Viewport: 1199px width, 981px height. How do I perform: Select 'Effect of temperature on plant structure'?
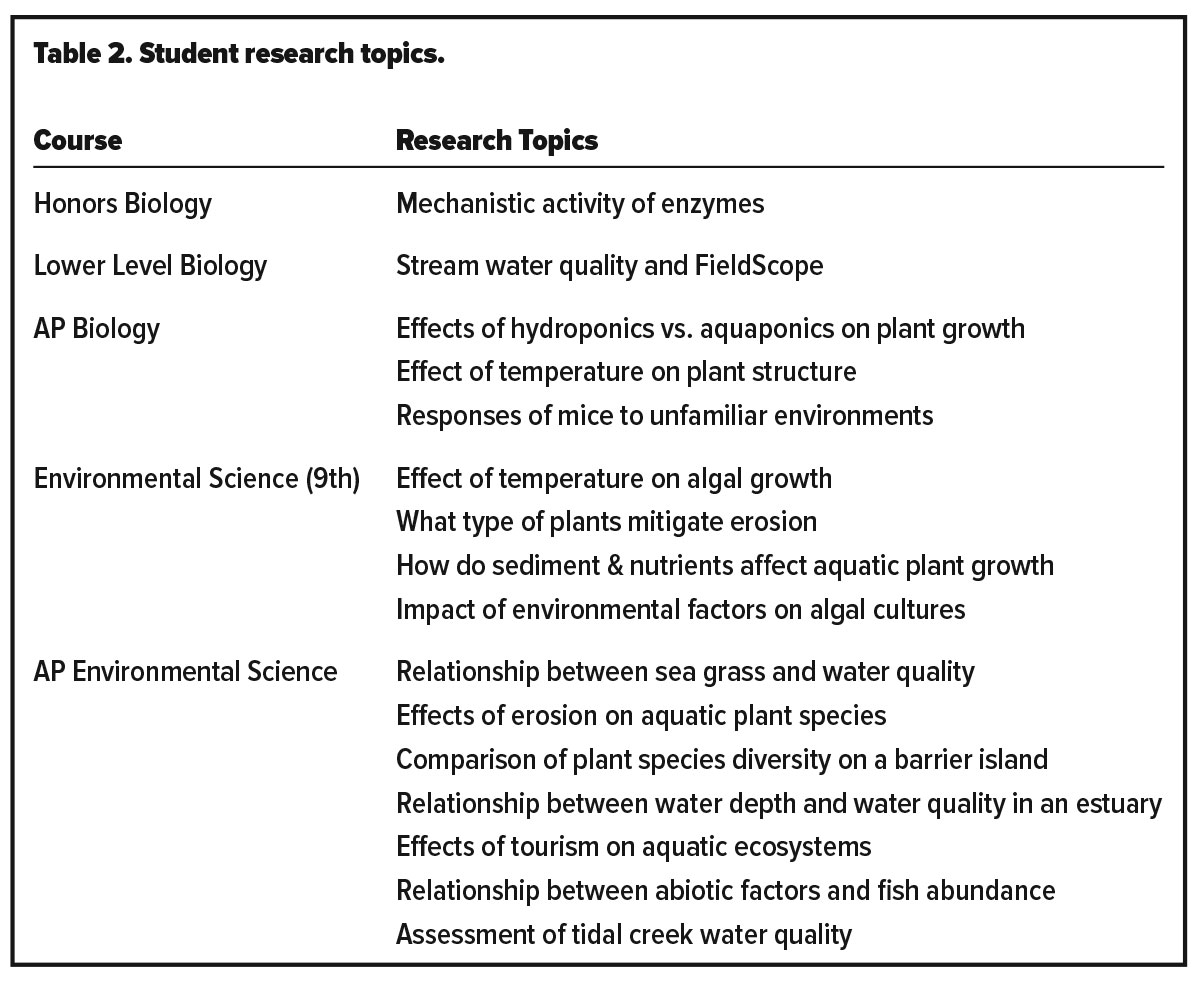tap(626, 372)
